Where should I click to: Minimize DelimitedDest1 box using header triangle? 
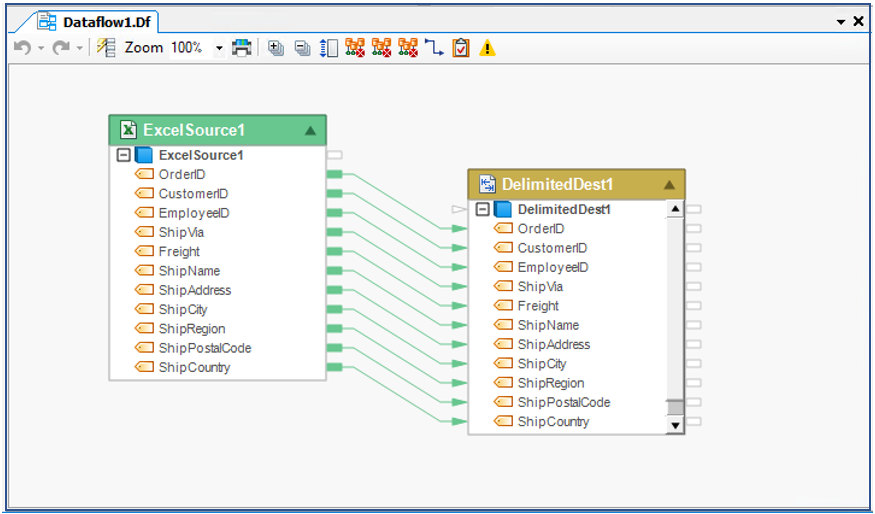point(669,185)
